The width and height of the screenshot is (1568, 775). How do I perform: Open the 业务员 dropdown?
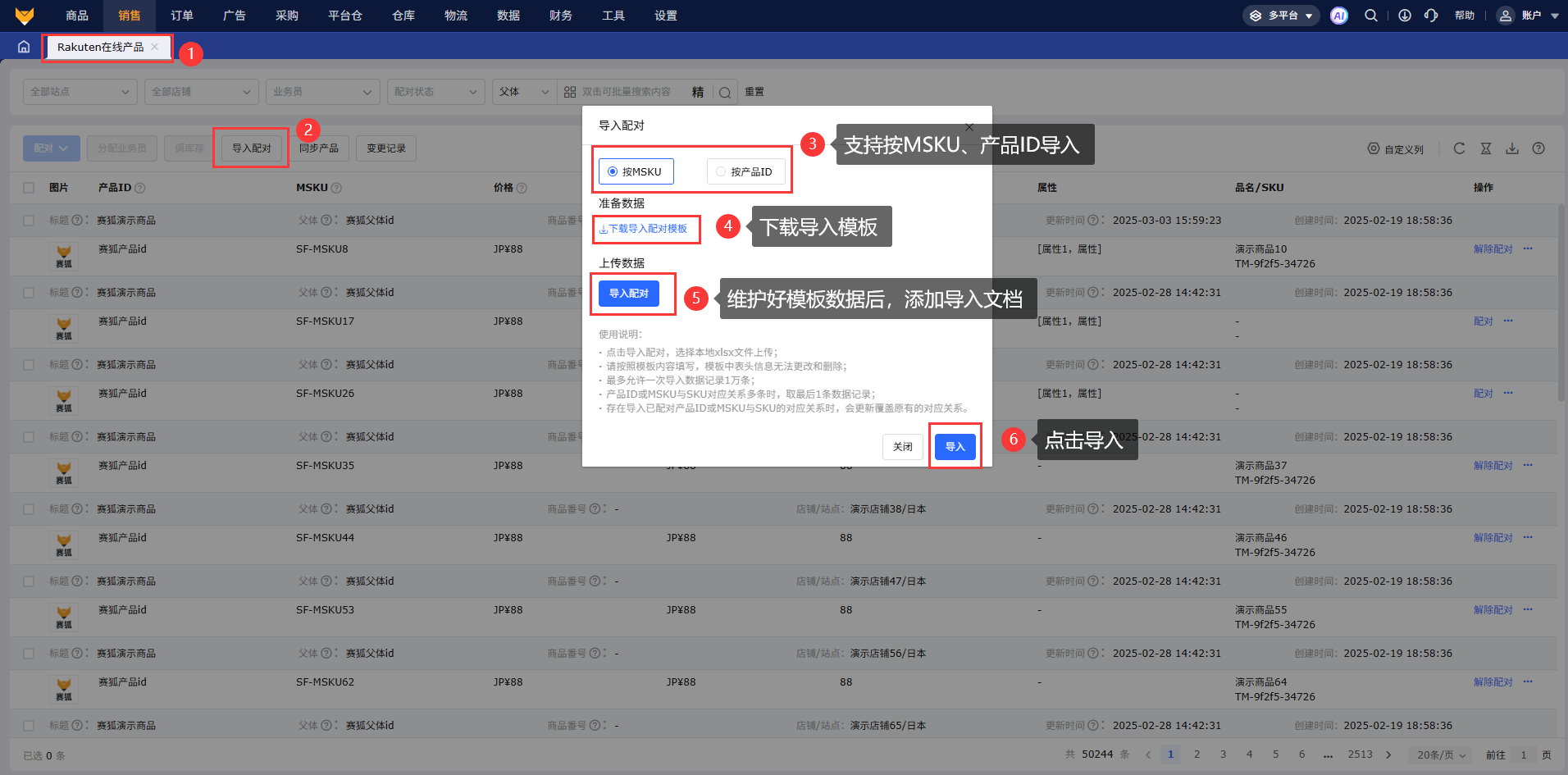pos(323,92)
